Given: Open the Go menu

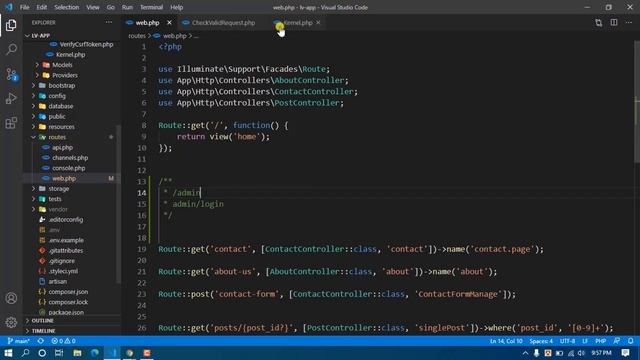Looking at the screenshot, I should [111, 7].
